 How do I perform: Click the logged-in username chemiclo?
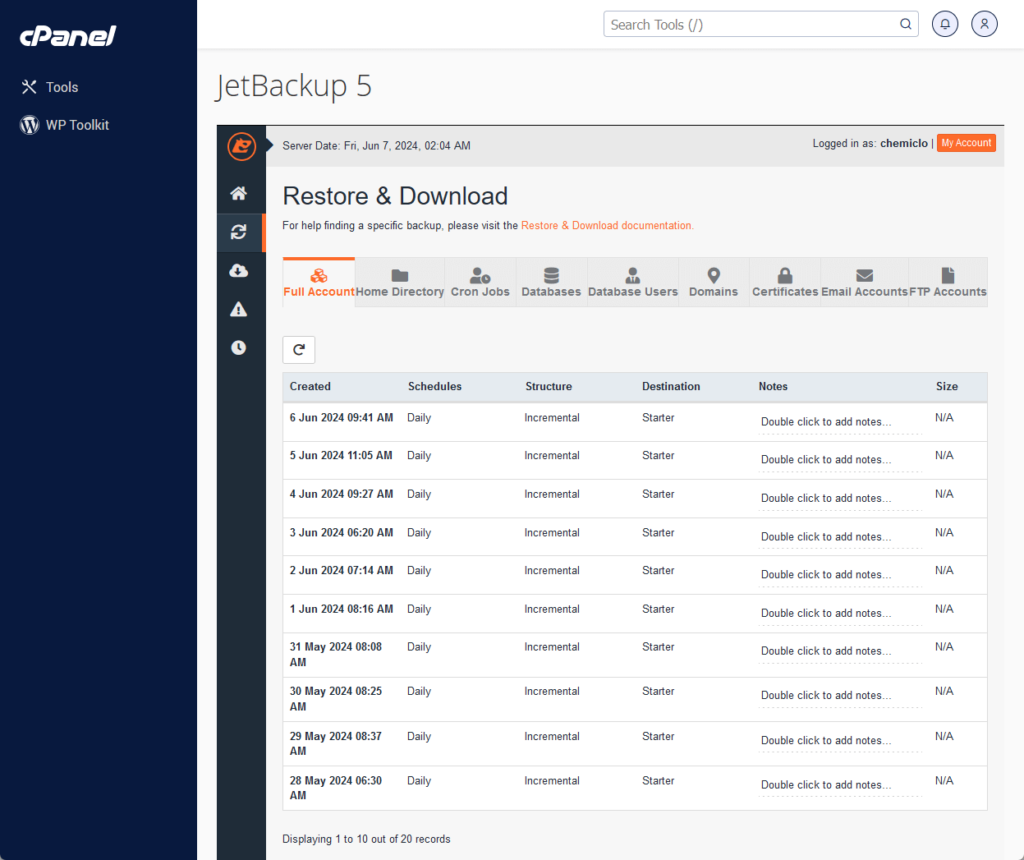(x=904, y=143)
